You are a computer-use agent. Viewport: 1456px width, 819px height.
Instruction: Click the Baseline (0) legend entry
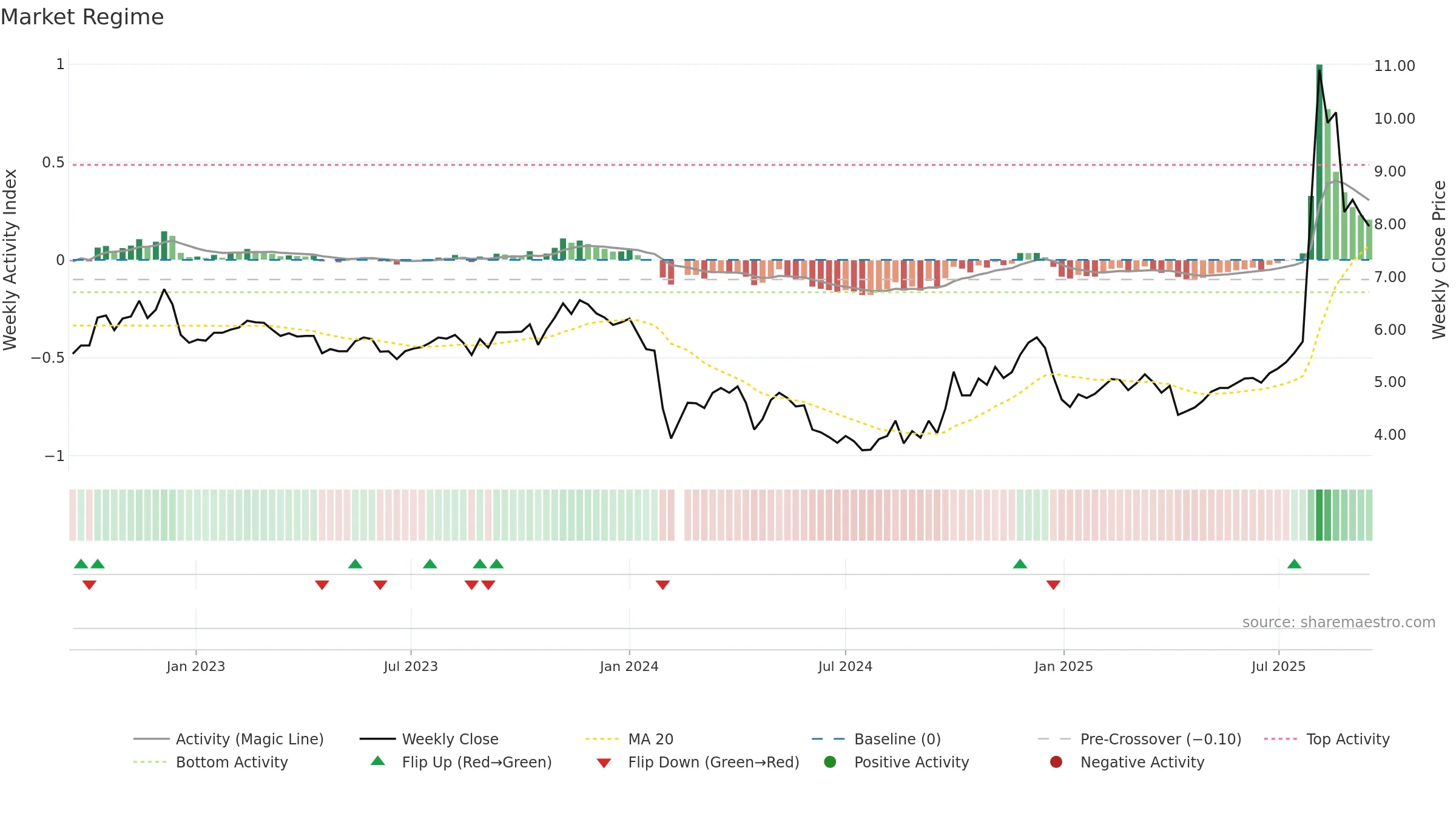tap(876, 739)
